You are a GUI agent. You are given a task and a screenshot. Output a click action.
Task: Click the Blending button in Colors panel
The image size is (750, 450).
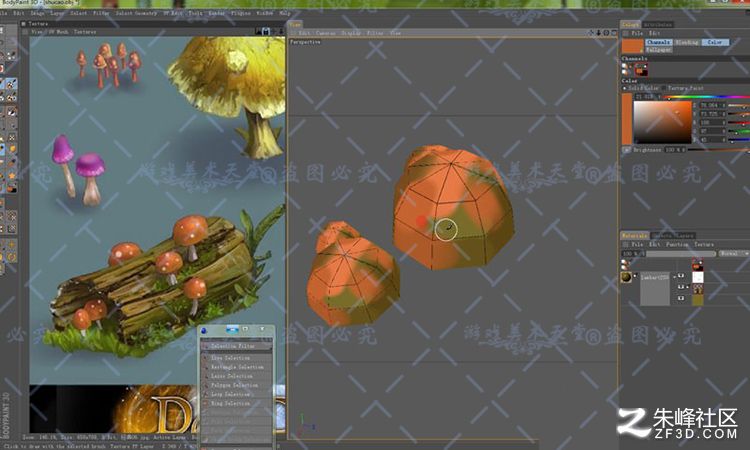click(687, 42)
